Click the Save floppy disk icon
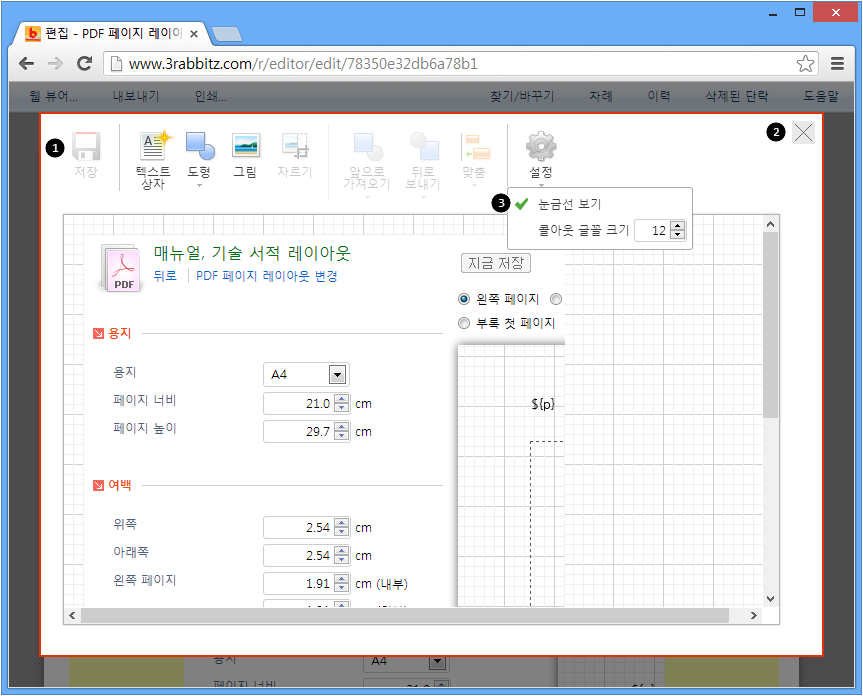The height and width of the screenshot is (696, 863). point(85,147)
